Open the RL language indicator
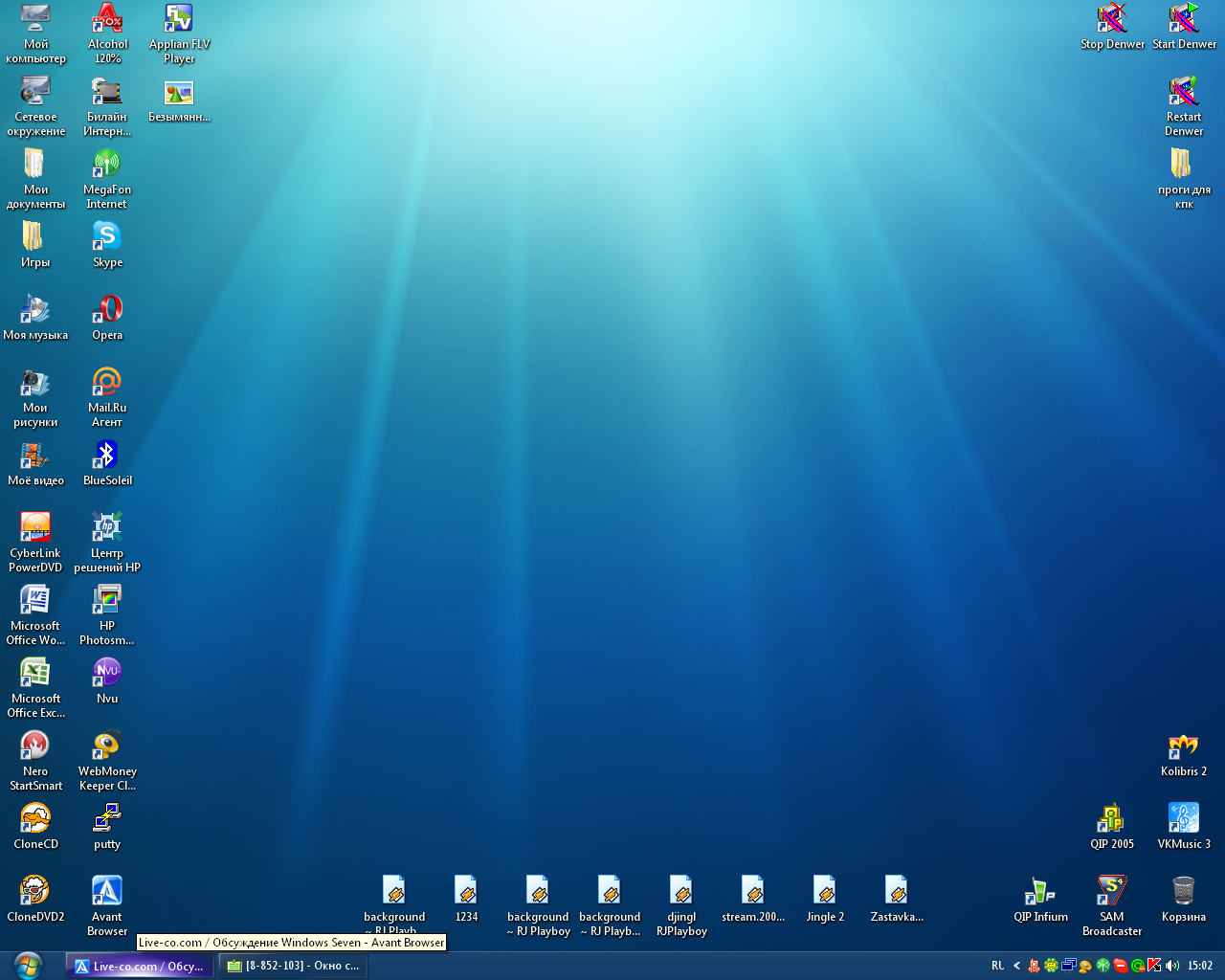Screen dimensions: 1225x980 point(997,966)
